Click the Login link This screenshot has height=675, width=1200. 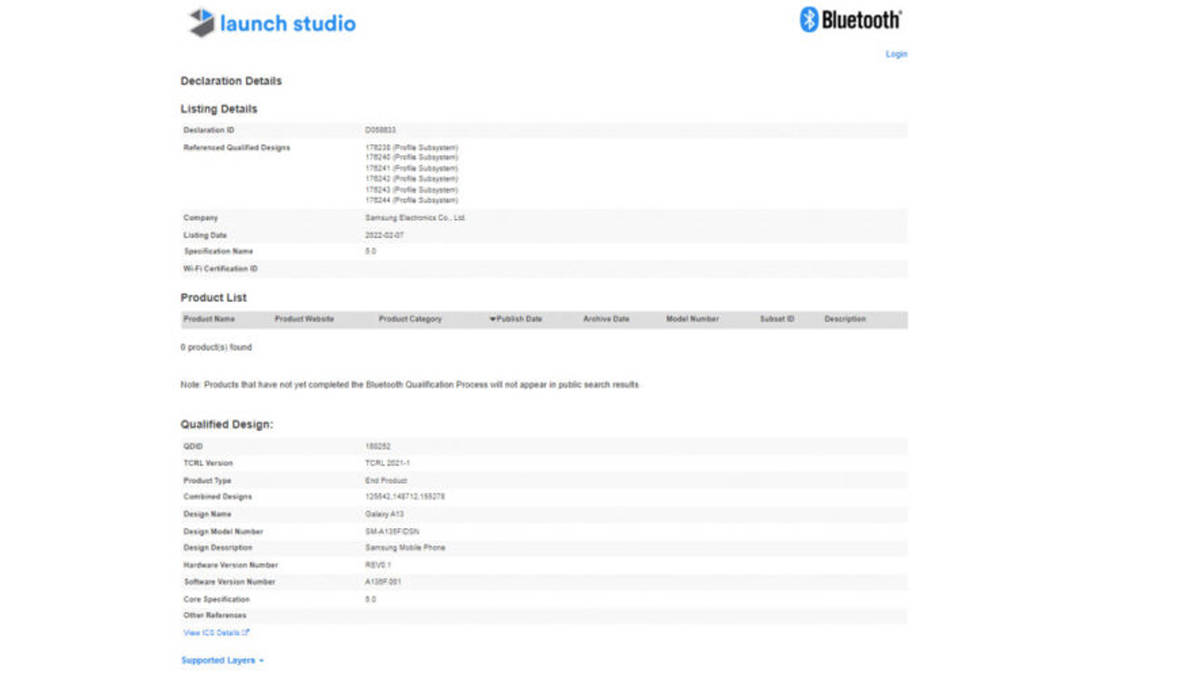point(896,54)
